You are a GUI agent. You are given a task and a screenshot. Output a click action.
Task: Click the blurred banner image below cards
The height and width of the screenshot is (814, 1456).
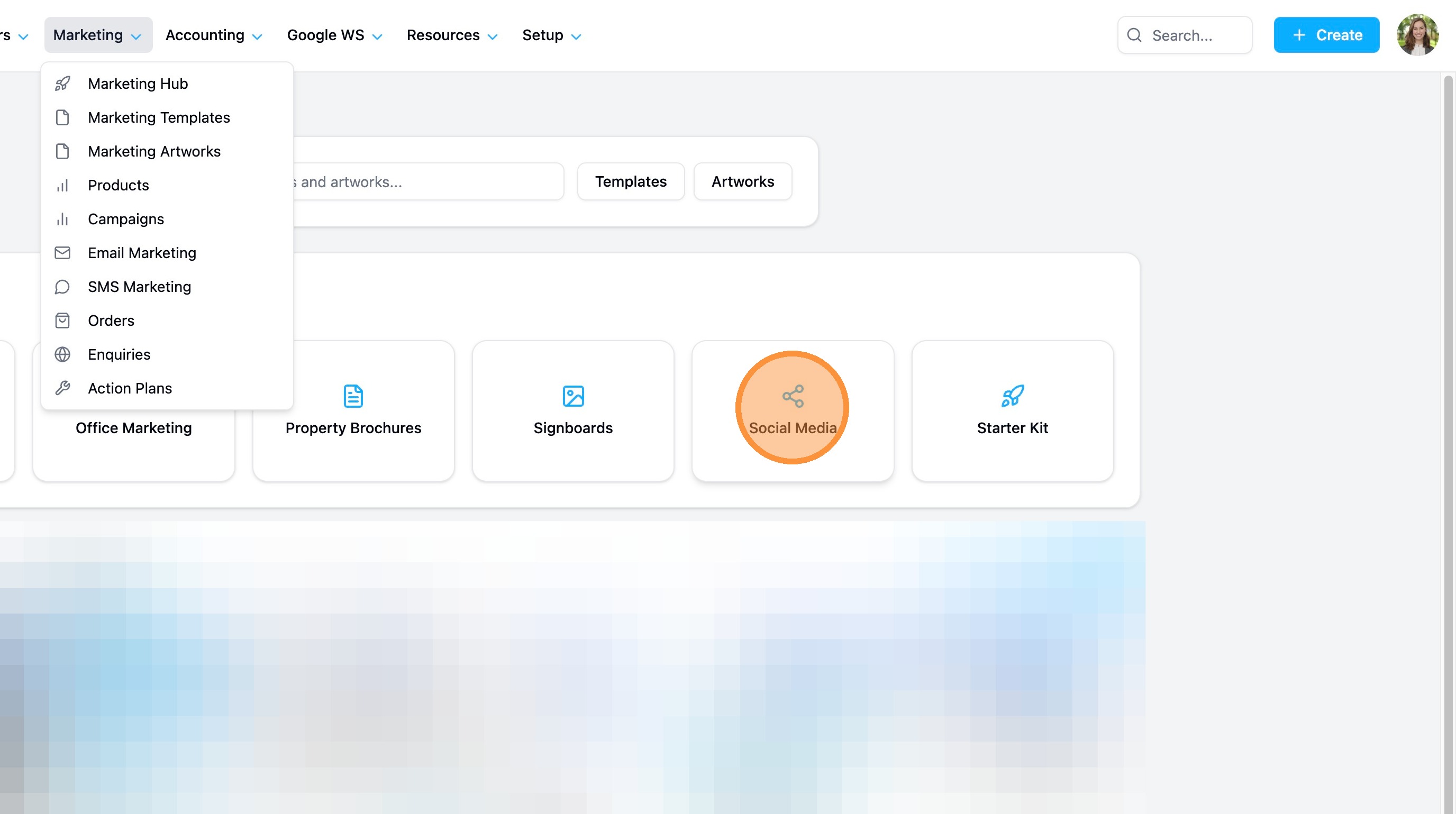[x=572, y=667]
